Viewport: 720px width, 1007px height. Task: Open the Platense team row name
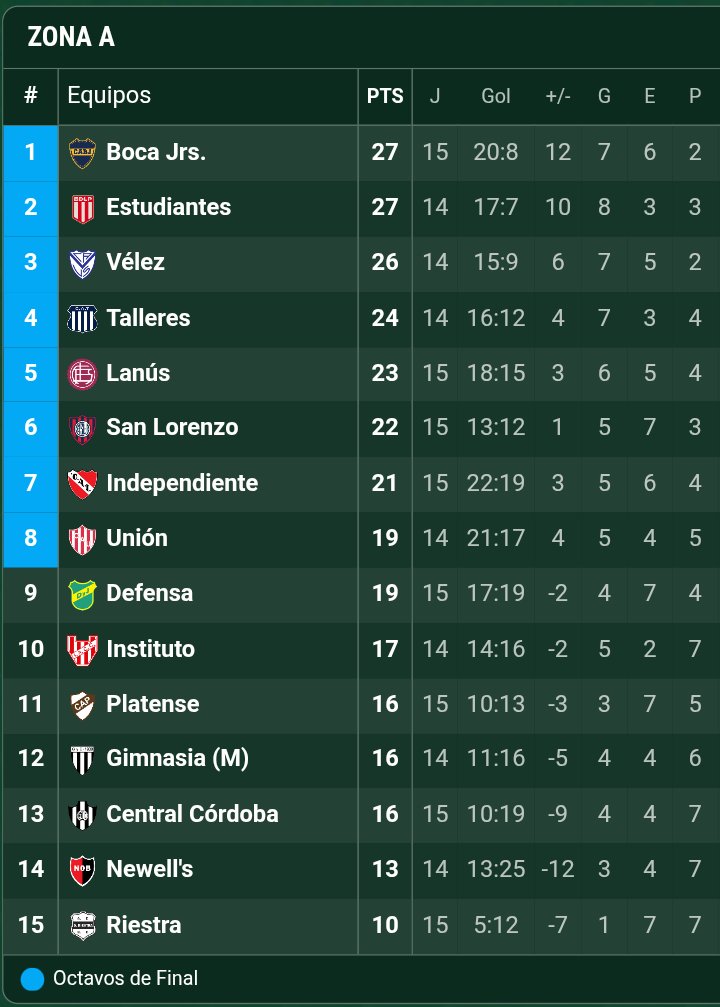153,704
